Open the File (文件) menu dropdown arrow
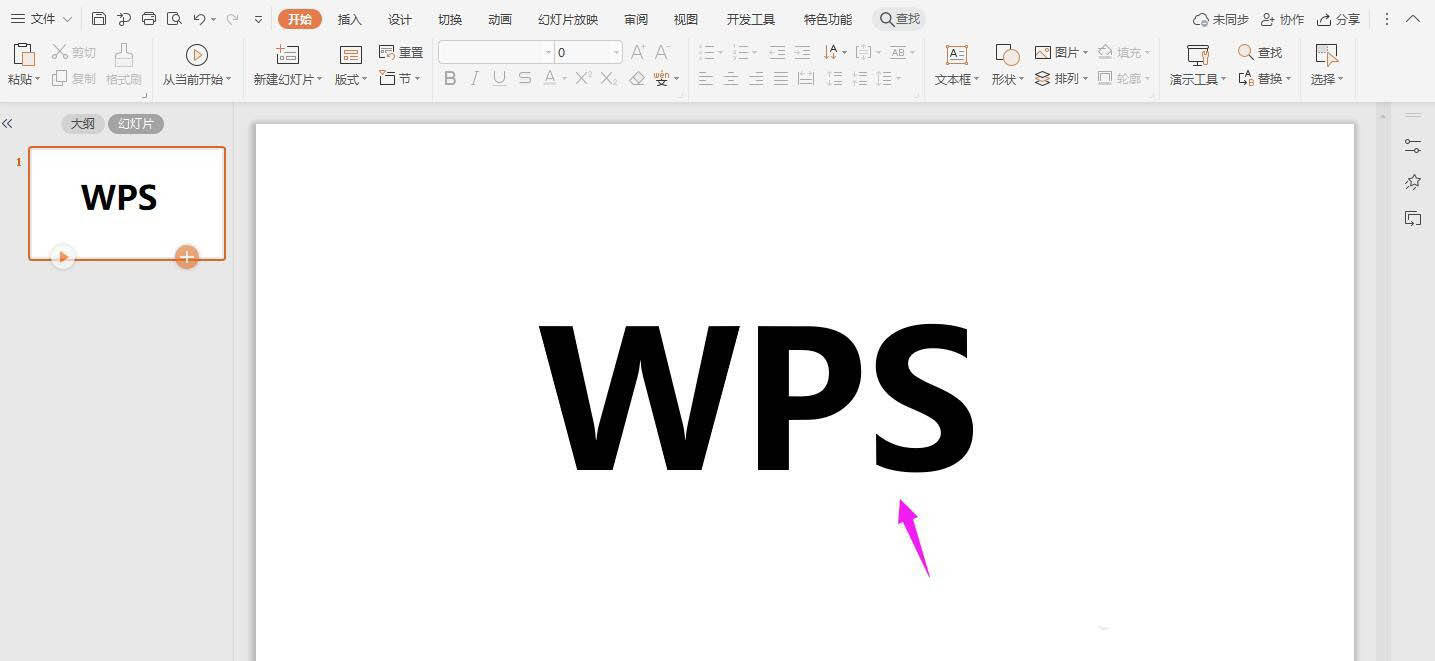This screenshot has width=1435, height=661. pos(67,19)
